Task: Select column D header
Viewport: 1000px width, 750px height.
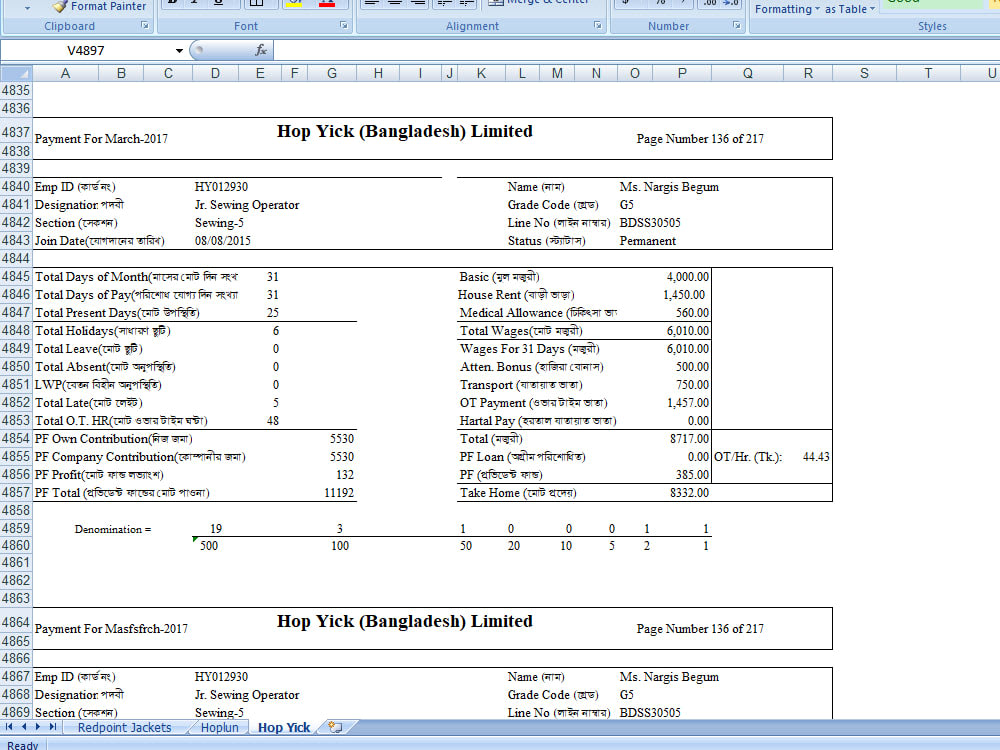Action: [x=216, y=73]
